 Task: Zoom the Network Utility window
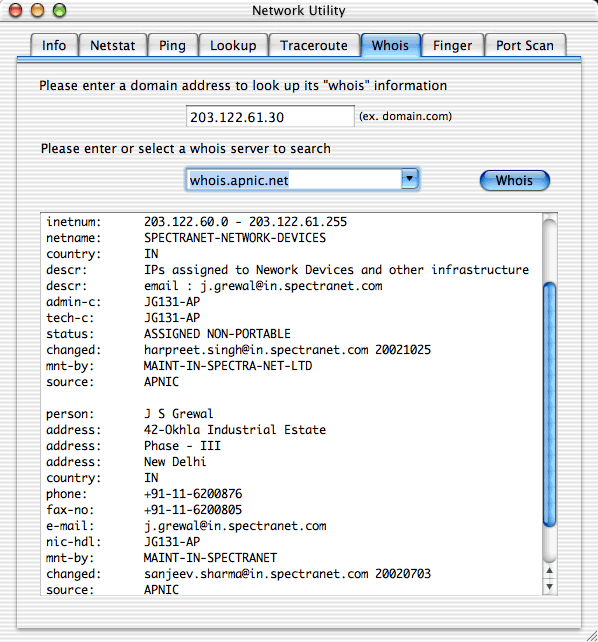pyautogui.click(x=60, y=10)
